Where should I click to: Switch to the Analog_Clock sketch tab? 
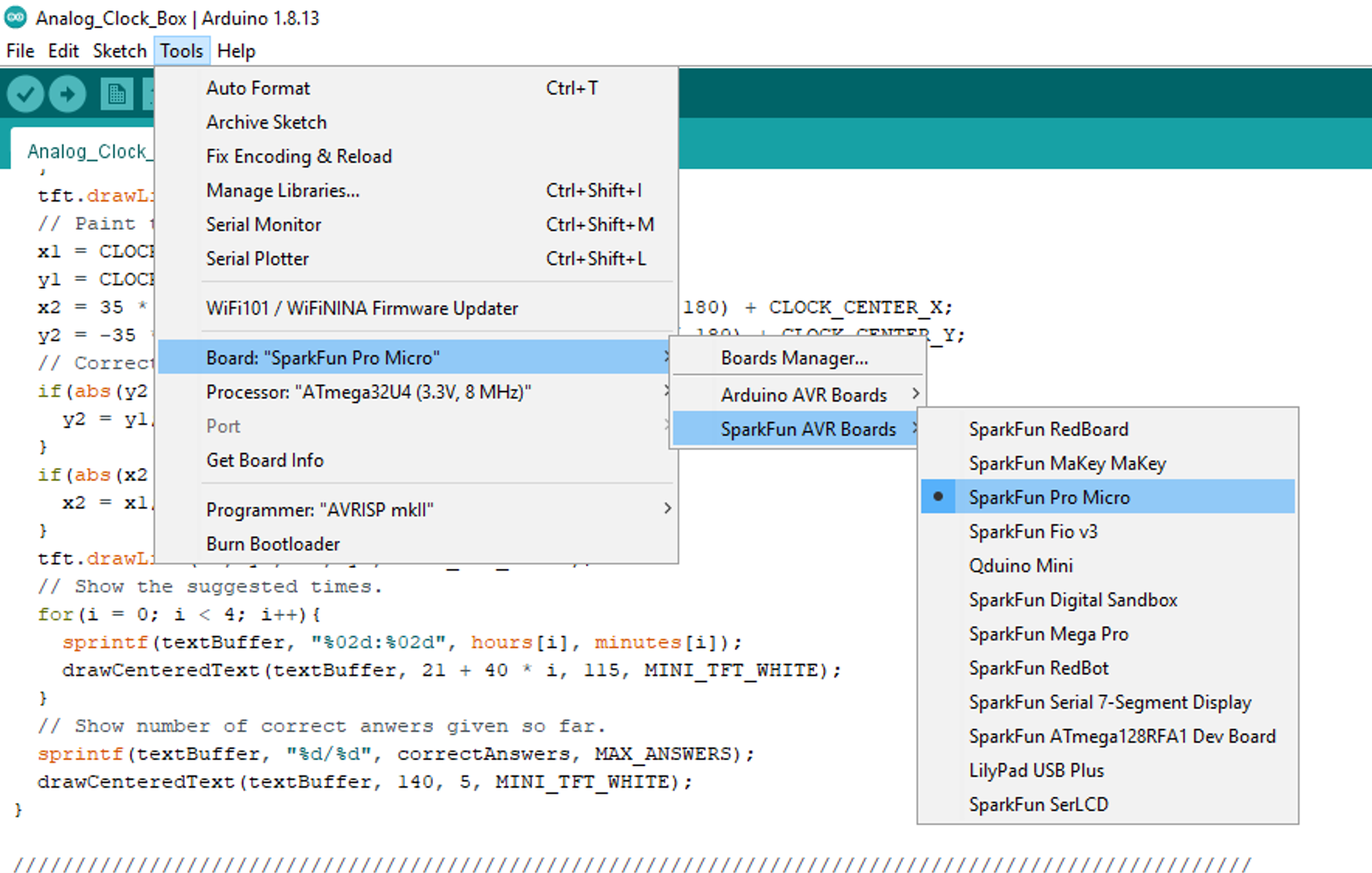pos(84,151)
